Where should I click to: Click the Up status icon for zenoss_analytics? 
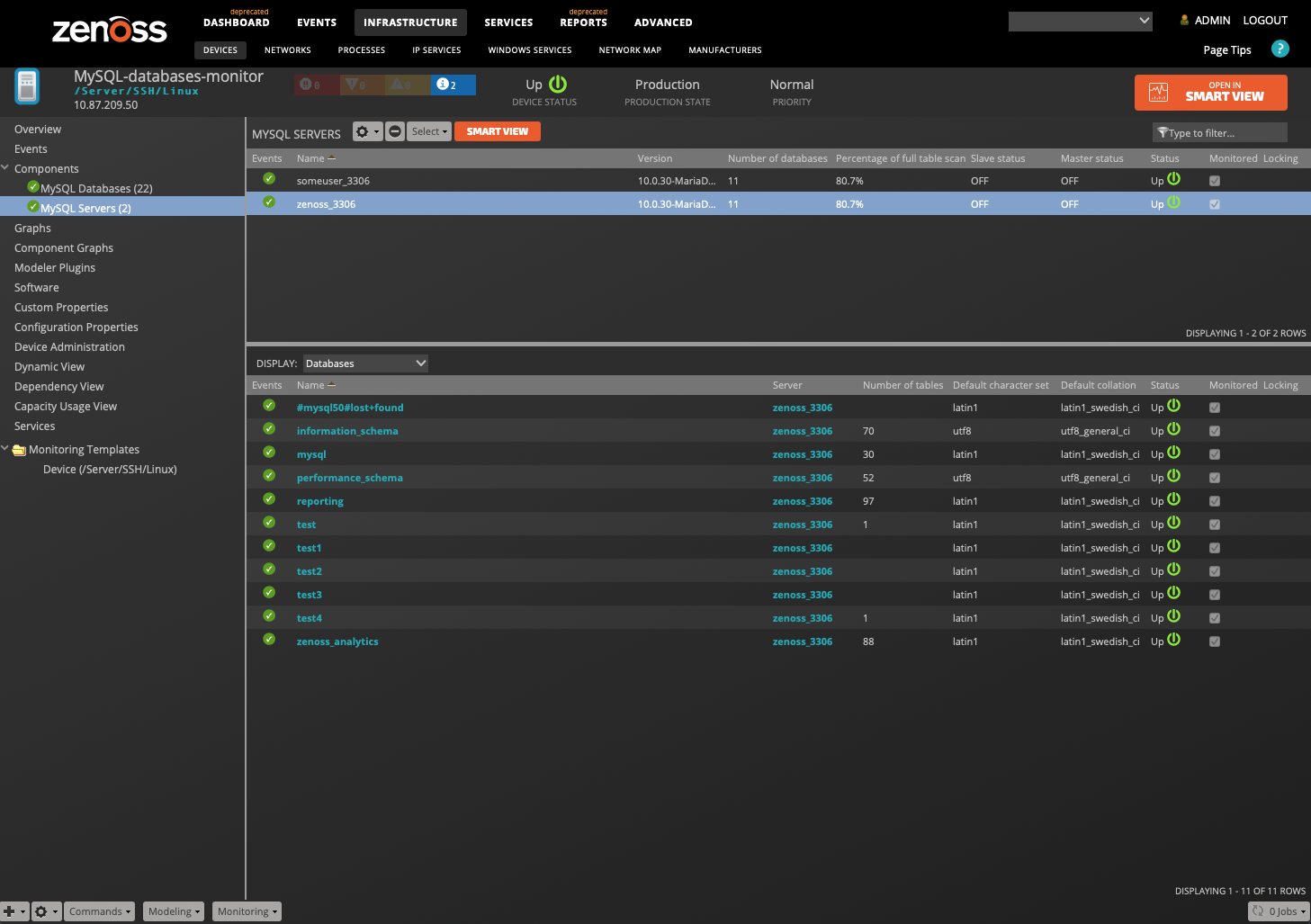[1173, 640]
